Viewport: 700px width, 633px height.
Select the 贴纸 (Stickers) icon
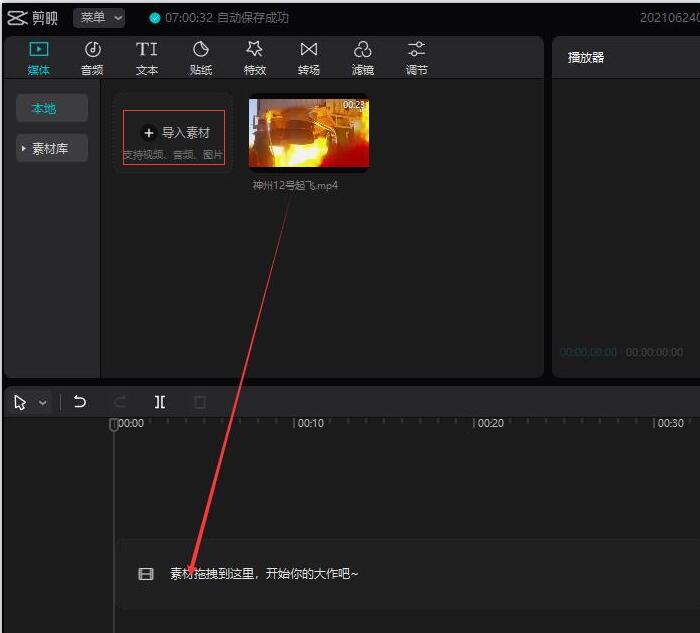click(x=201, y=58)
